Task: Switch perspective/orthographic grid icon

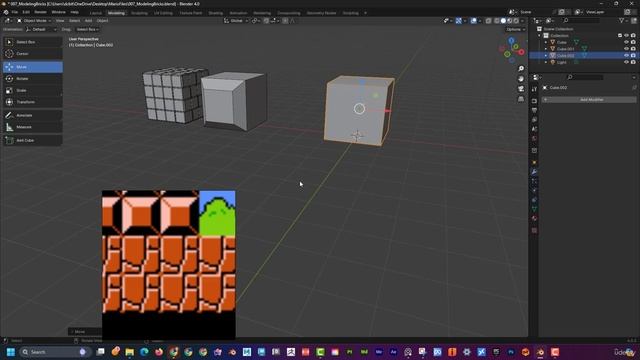Action: 521,99
